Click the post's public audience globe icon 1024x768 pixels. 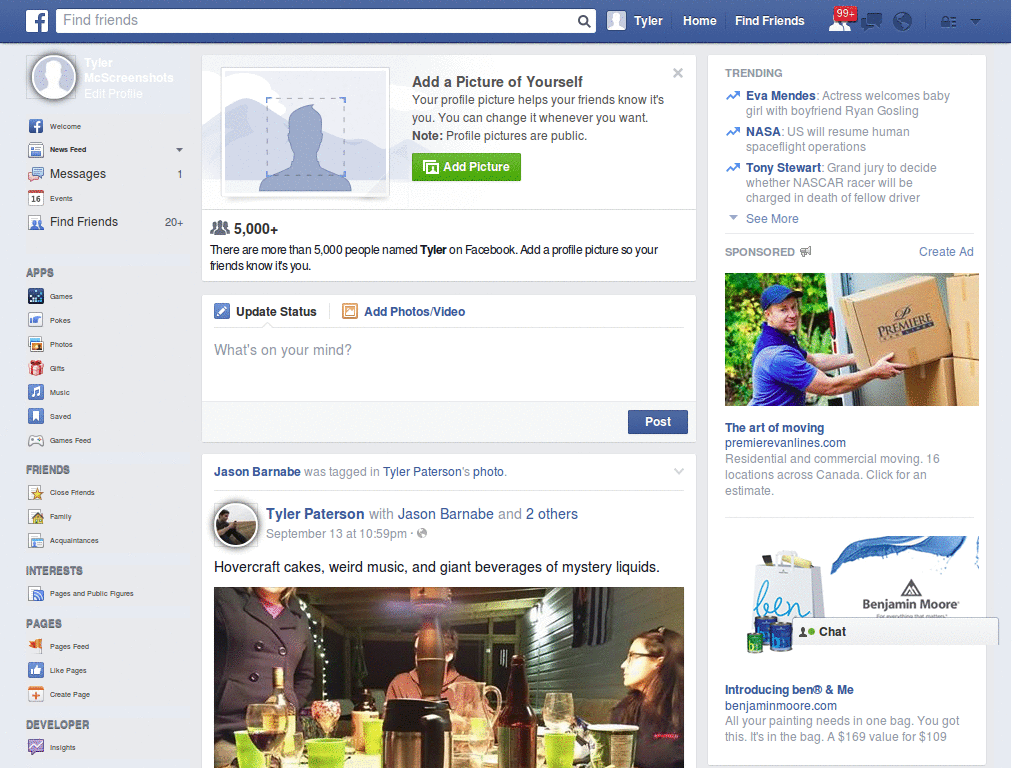pyautogui.click(x=422, y=534)
